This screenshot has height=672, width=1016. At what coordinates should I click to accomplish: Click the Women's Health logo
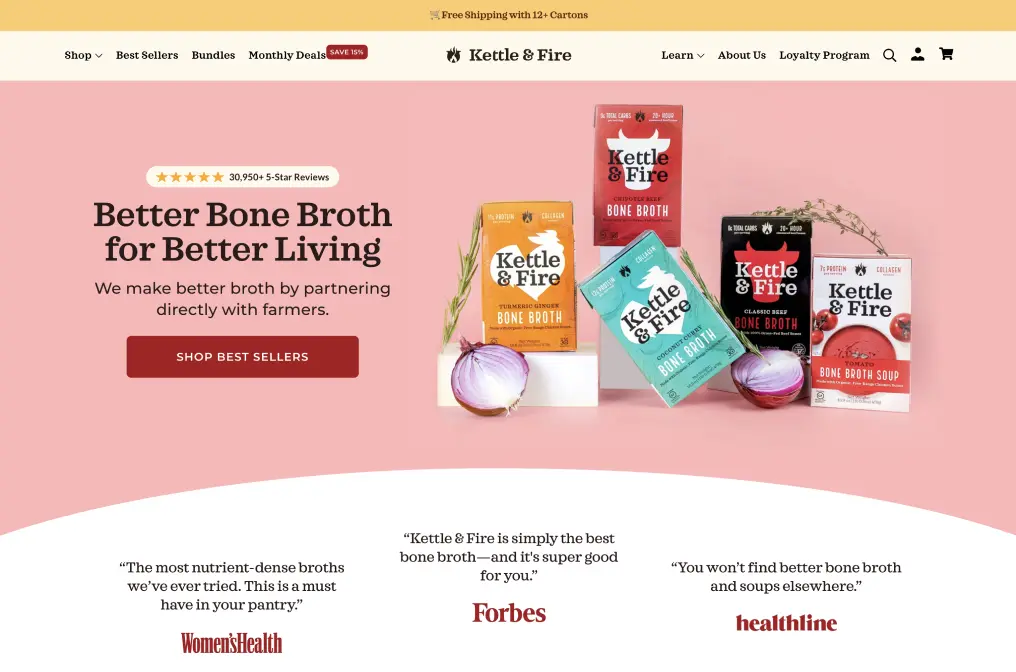231,643
